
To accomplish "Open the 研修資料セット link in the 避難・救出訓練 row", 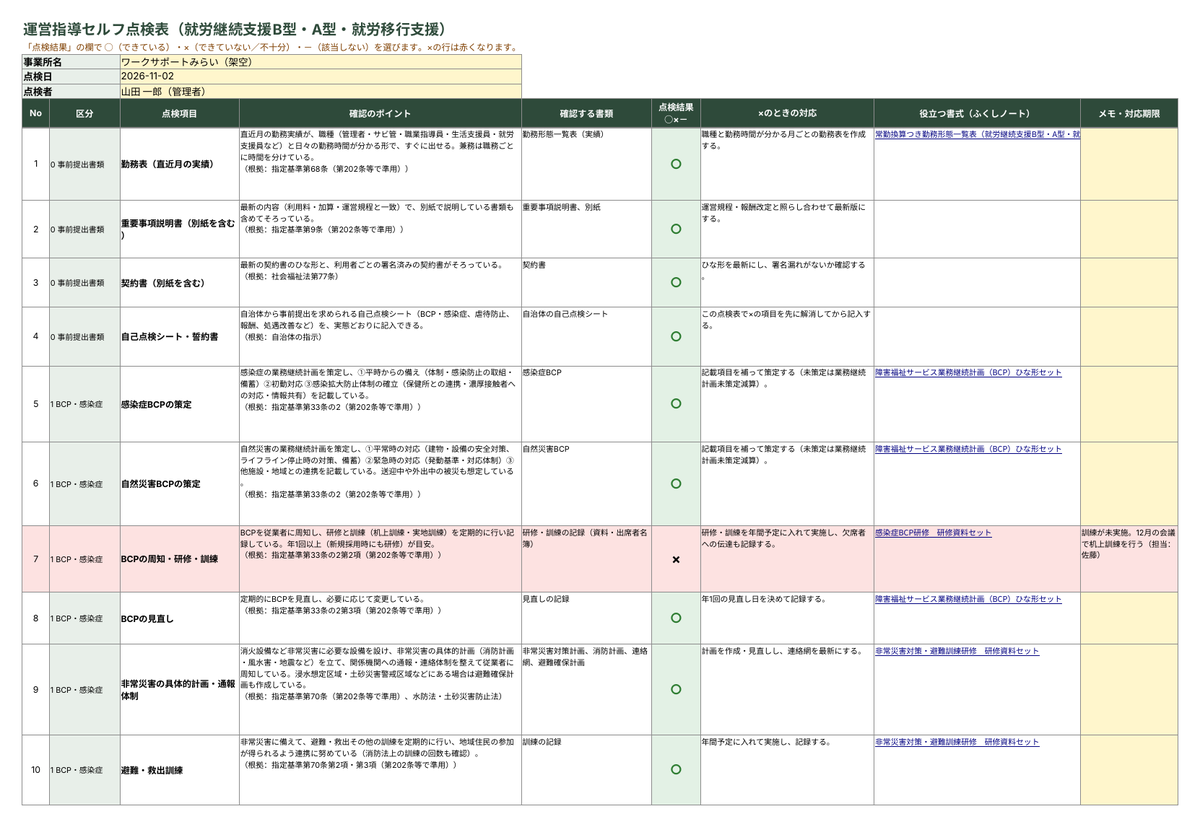I will [956, 742].
